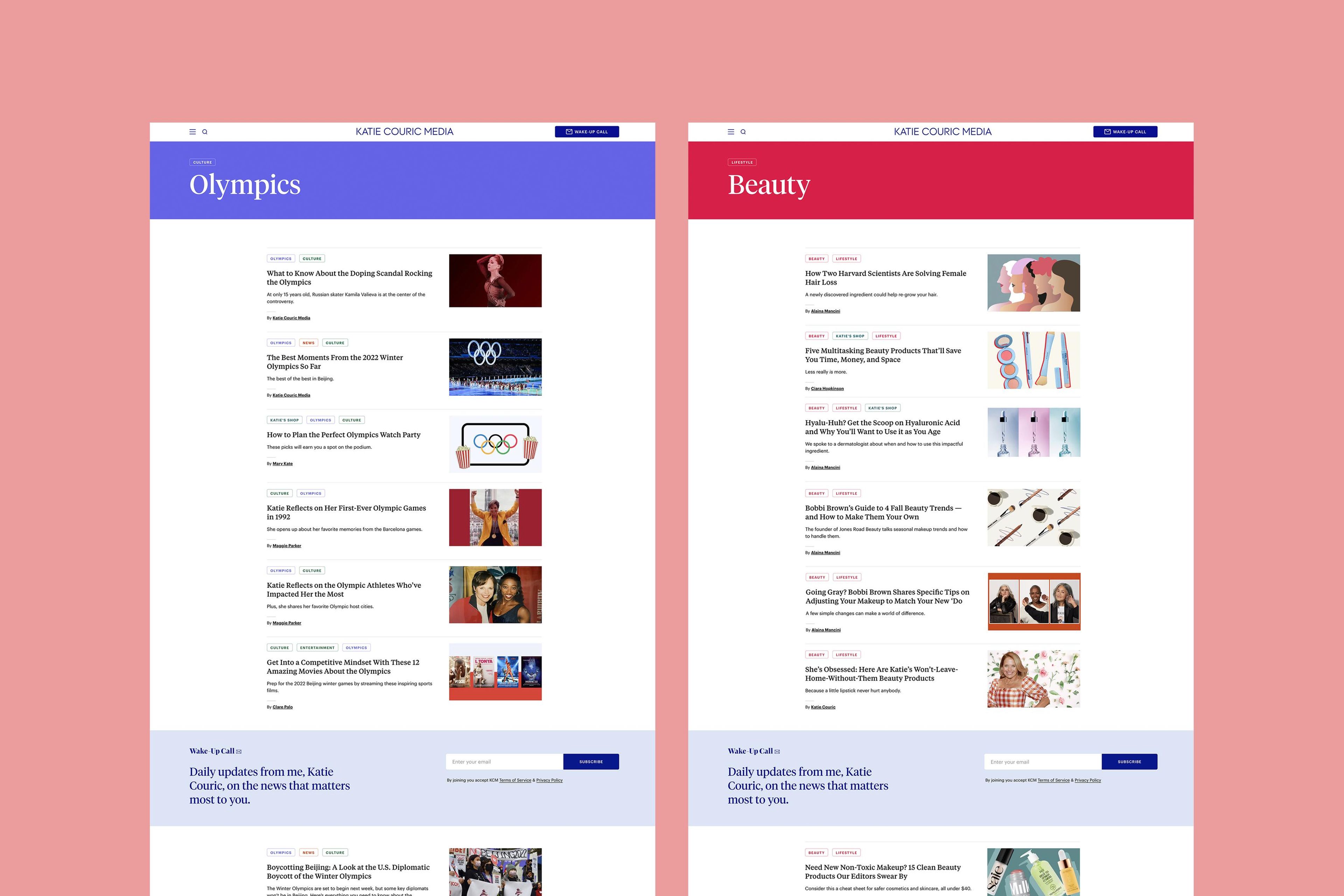Click profile silhouettes illustration thumbnail
Screen dimensions: 1344x896
click(1034, 283)
